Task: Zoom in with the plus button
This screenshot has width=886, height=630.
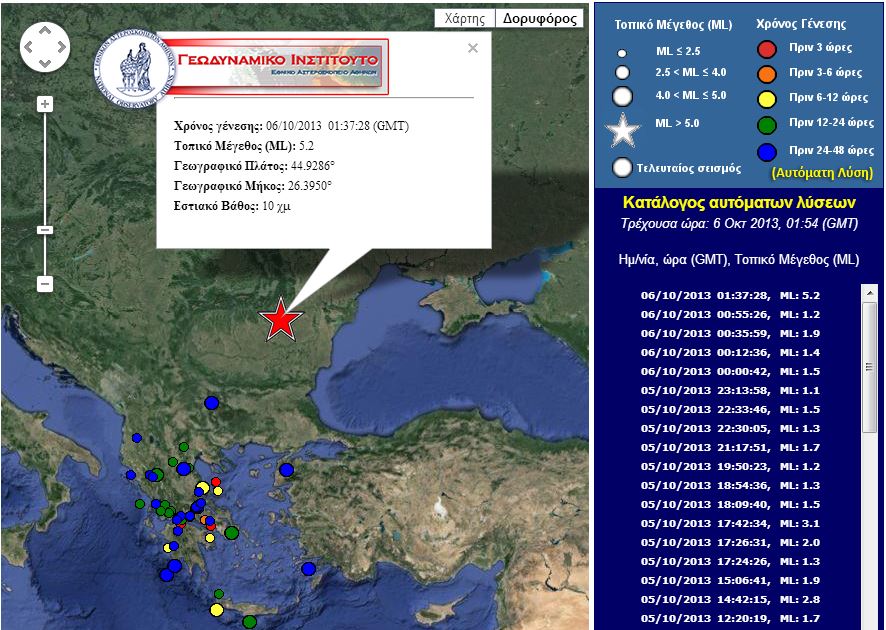Action: tap(45, 104)
